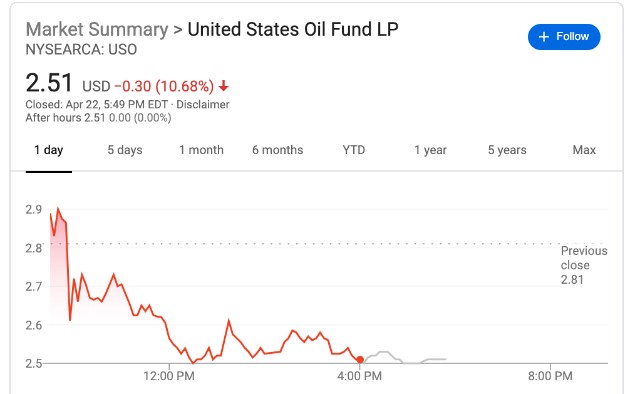Switch to the 5 years range
Viewport: 640px width, 394px height.
point(507,150)
